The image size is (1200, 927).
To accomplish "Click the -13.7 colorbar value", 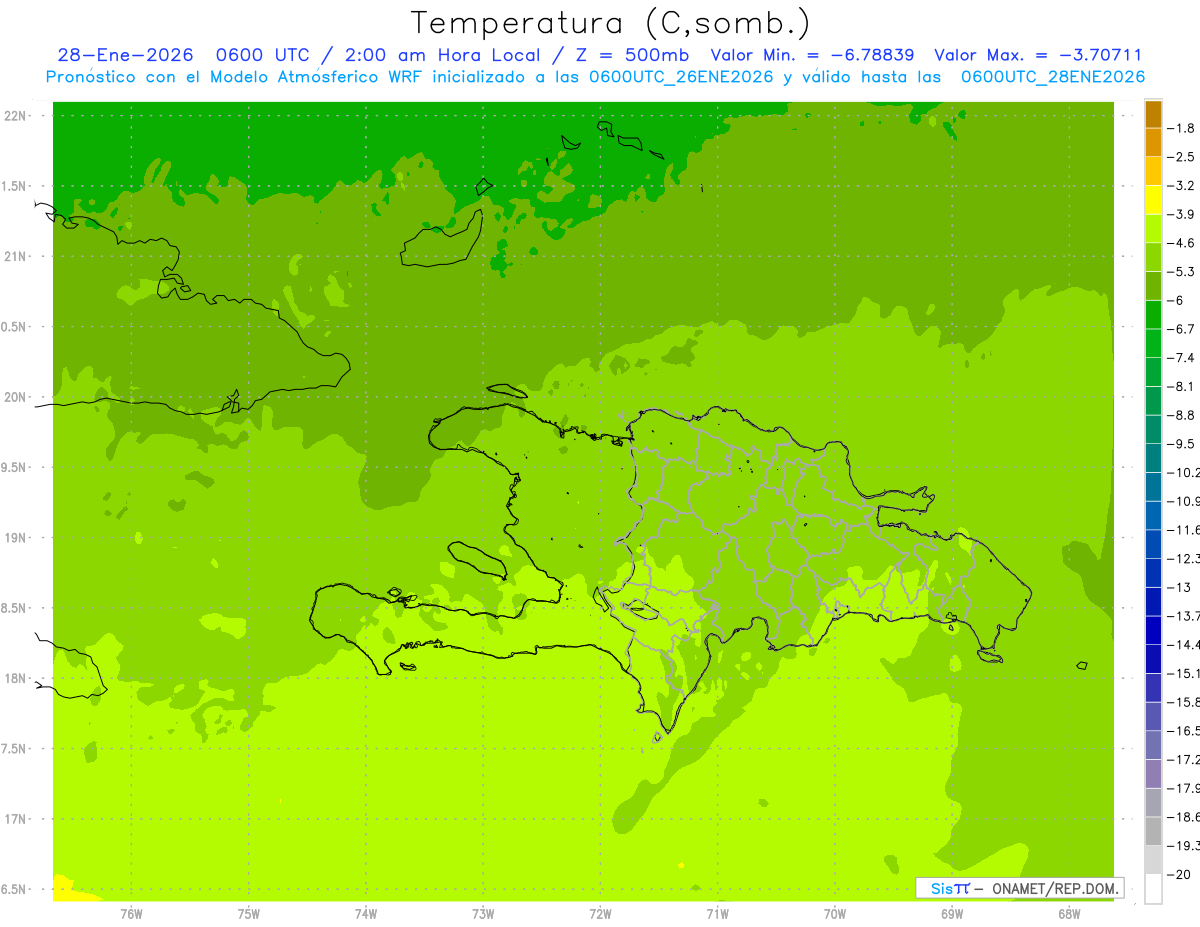I will pyautogui.click(x=1184, y=616).
